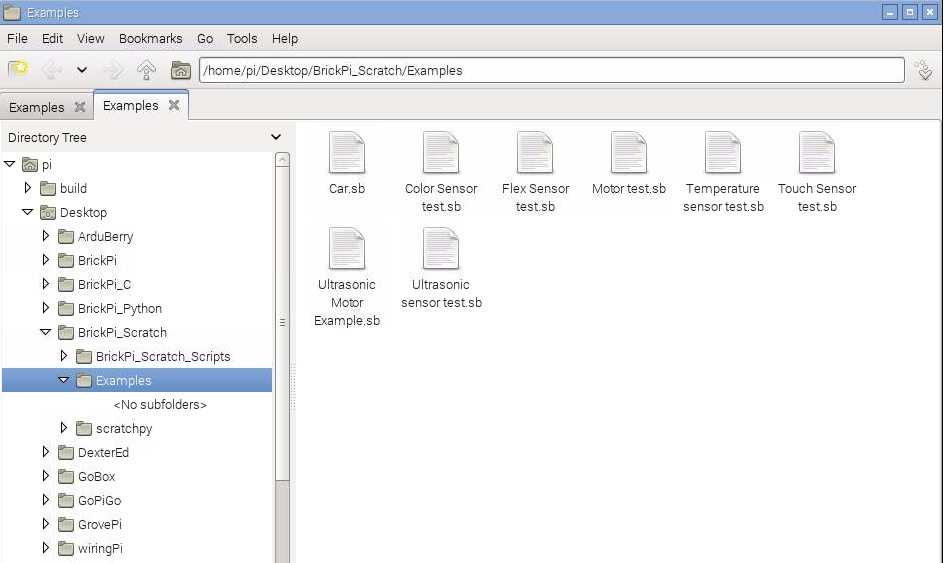
Task: Open the Directory Tree side pane dropdown
Action: [276, 137]
